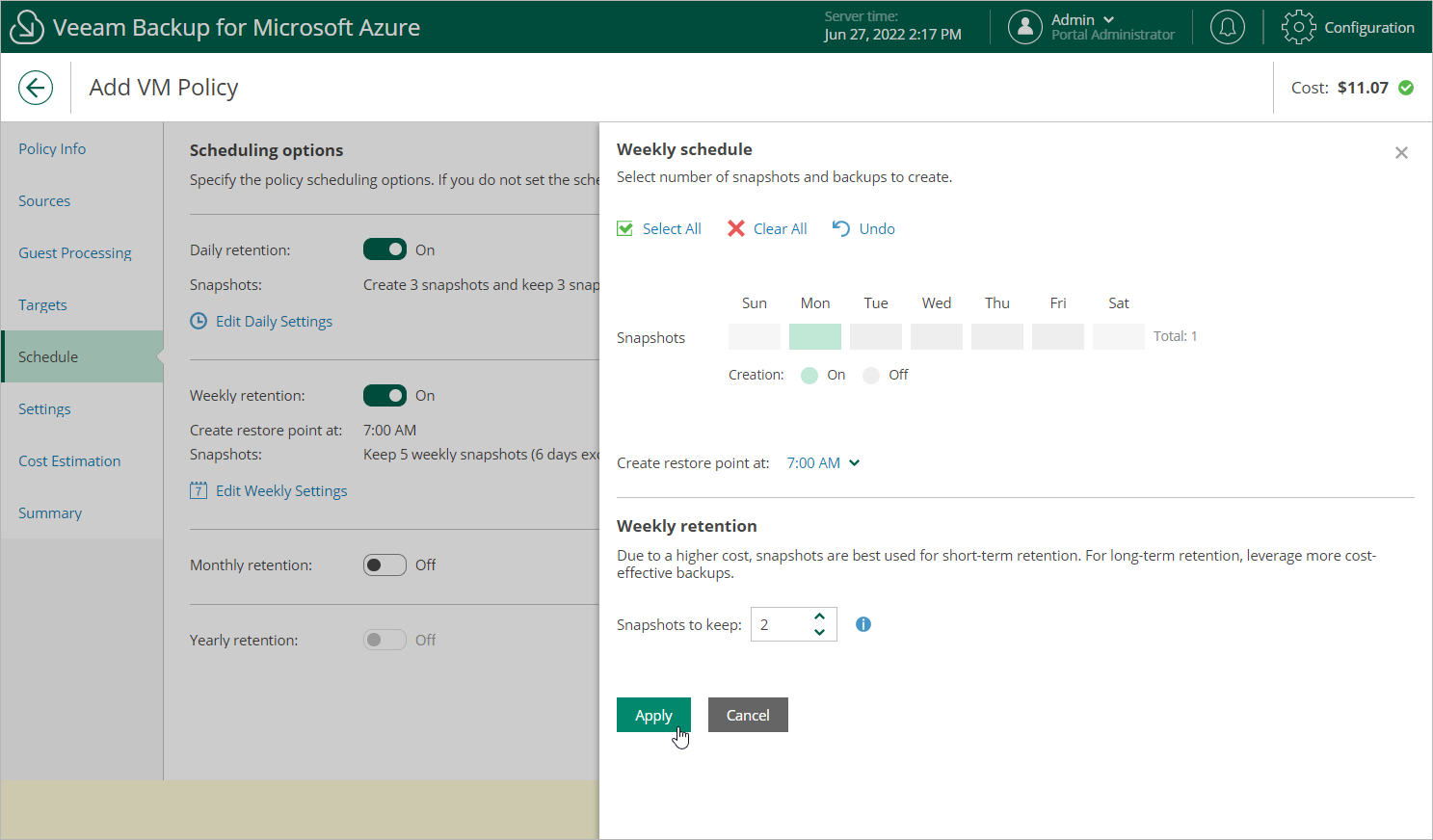Switch to Cost Estimation step
1433x840 pixels.
pyautogui.click(x=69, y=460)
